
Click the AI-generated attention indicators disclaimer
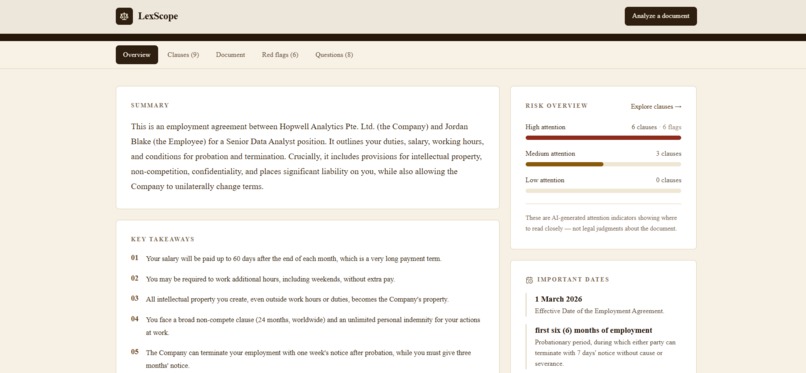pos(601,223)
